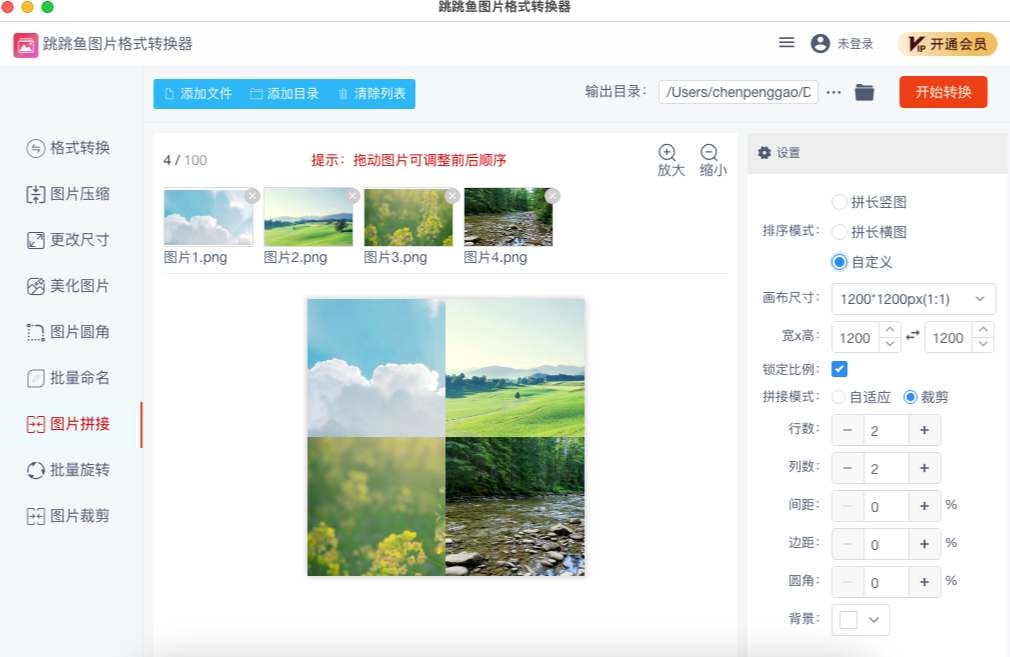This screenshot has width=1010, height=657.
Task: Remove 图片1.png thumbnail with its X
Action: 252,196
